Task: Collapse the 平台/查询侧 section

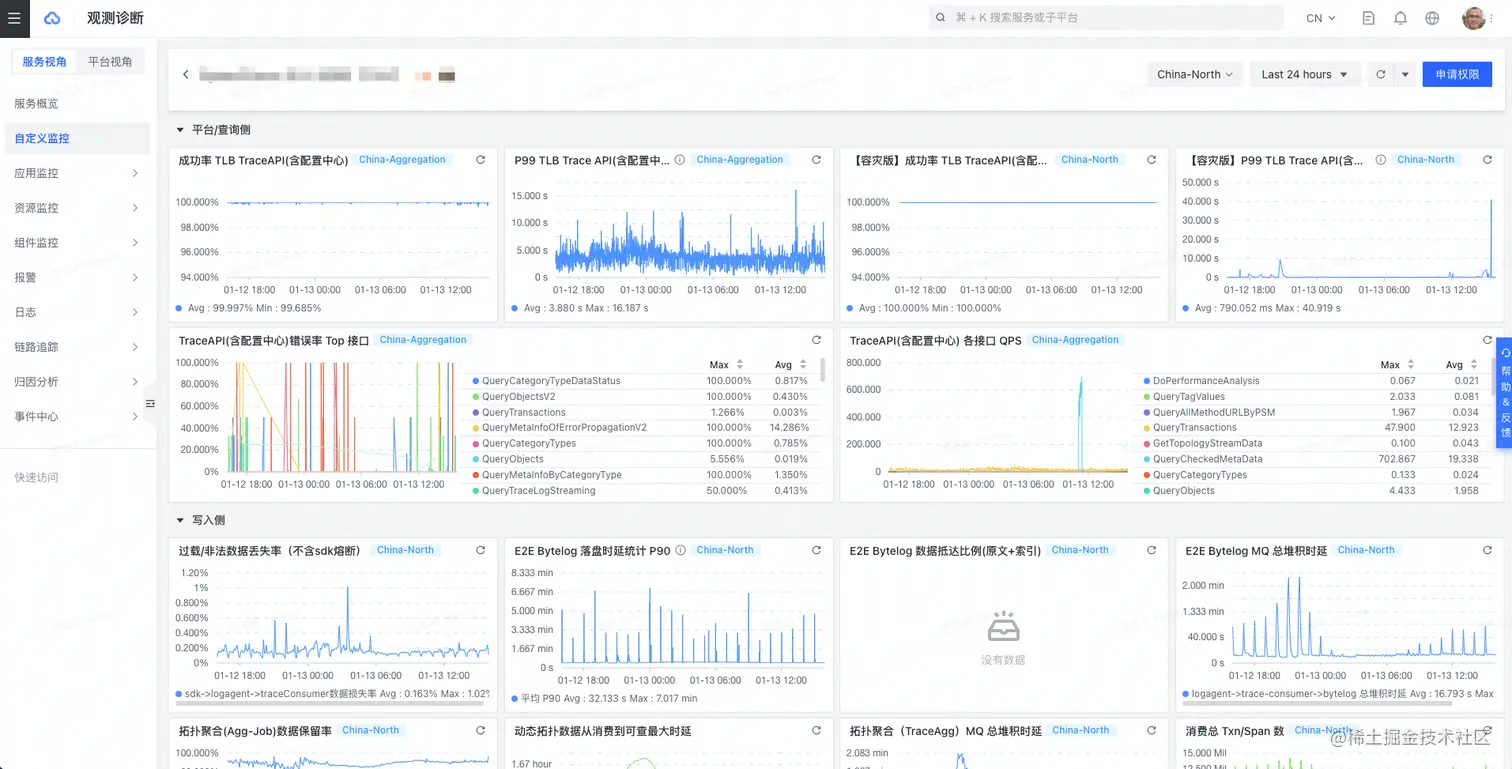Action: pos(181,130)
